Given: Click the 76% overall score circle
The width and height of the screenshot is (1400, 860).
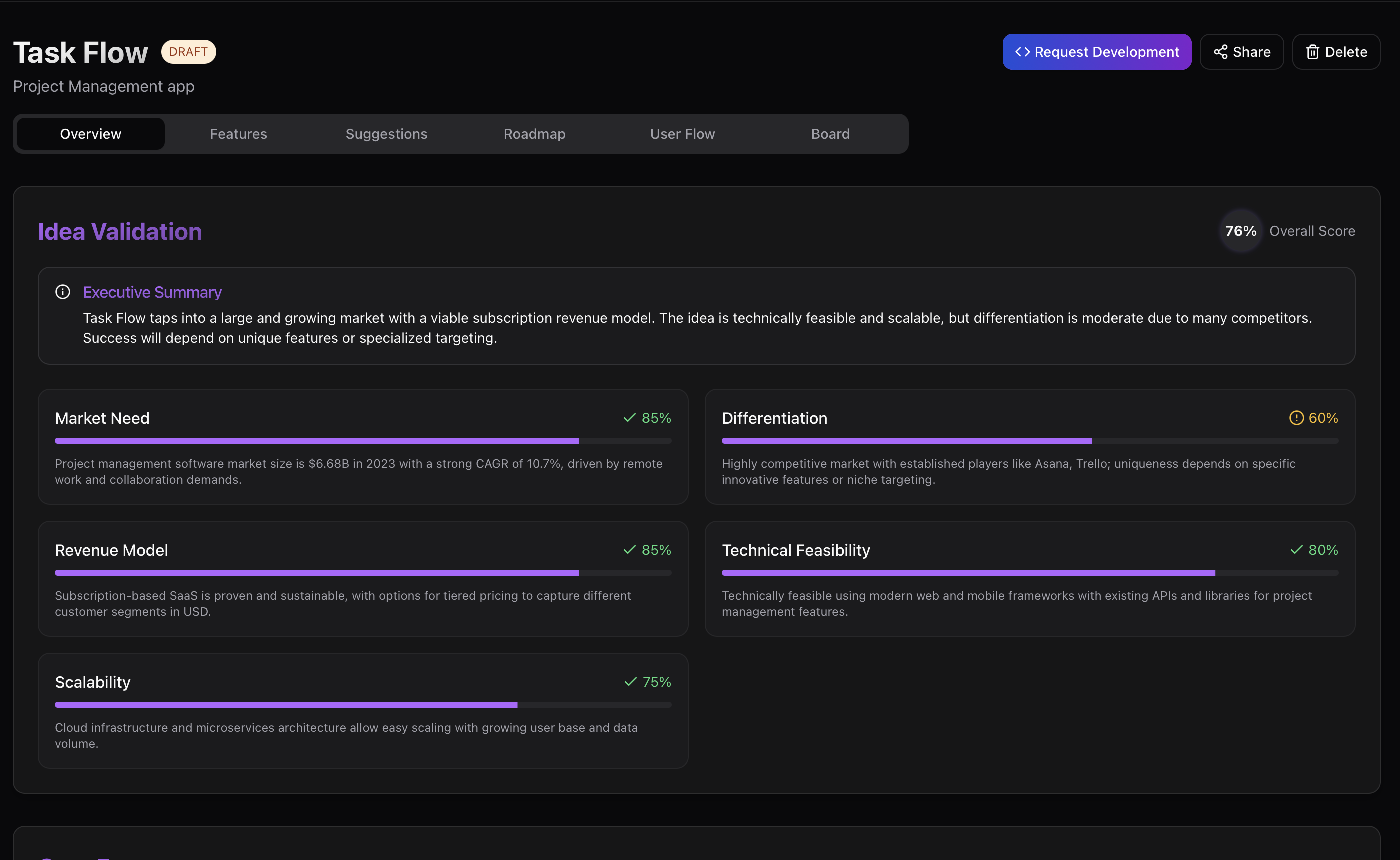Looking at the screenshot, I should 1241,231.
